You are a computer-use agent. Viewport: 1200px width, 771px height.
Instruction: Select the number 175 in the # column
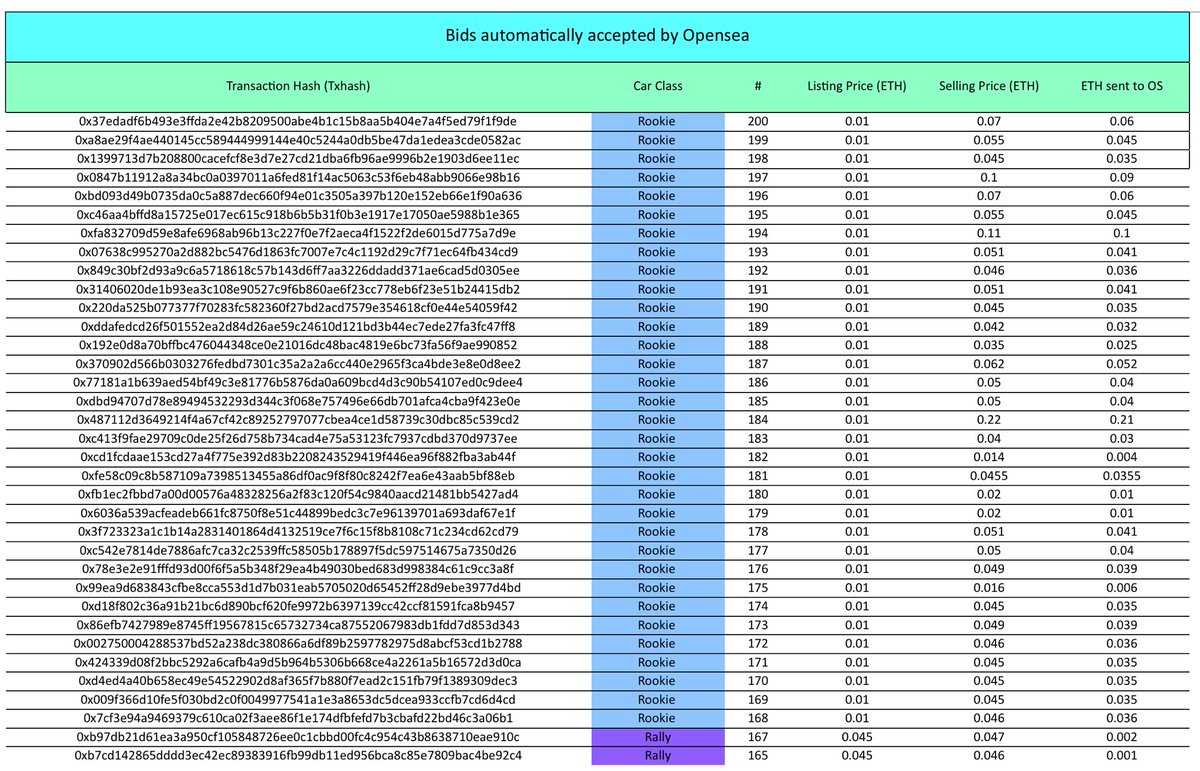(x=758, y=587)
